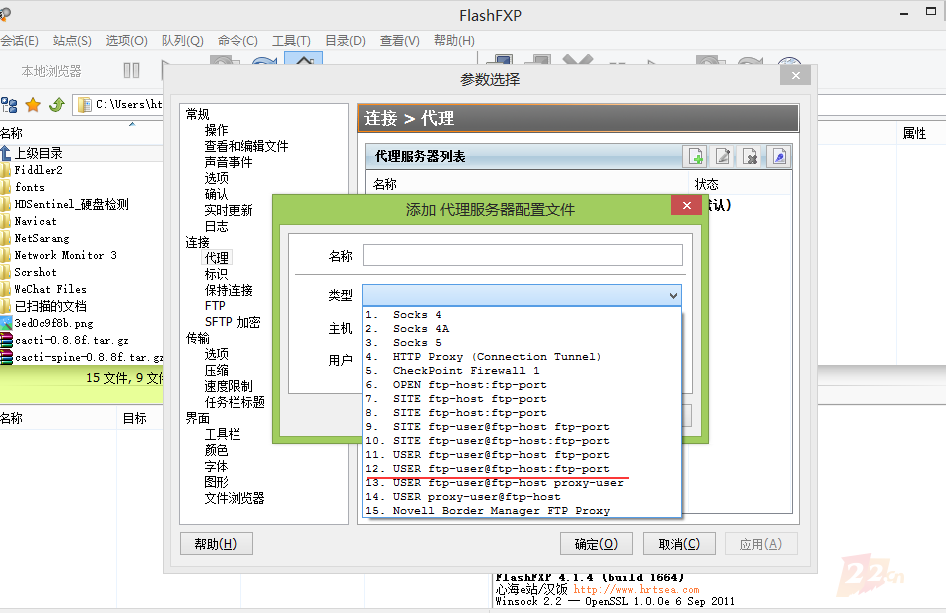Open the 类型 type dropdown arrow
The image size is (946, 613).
pos(673,296)
